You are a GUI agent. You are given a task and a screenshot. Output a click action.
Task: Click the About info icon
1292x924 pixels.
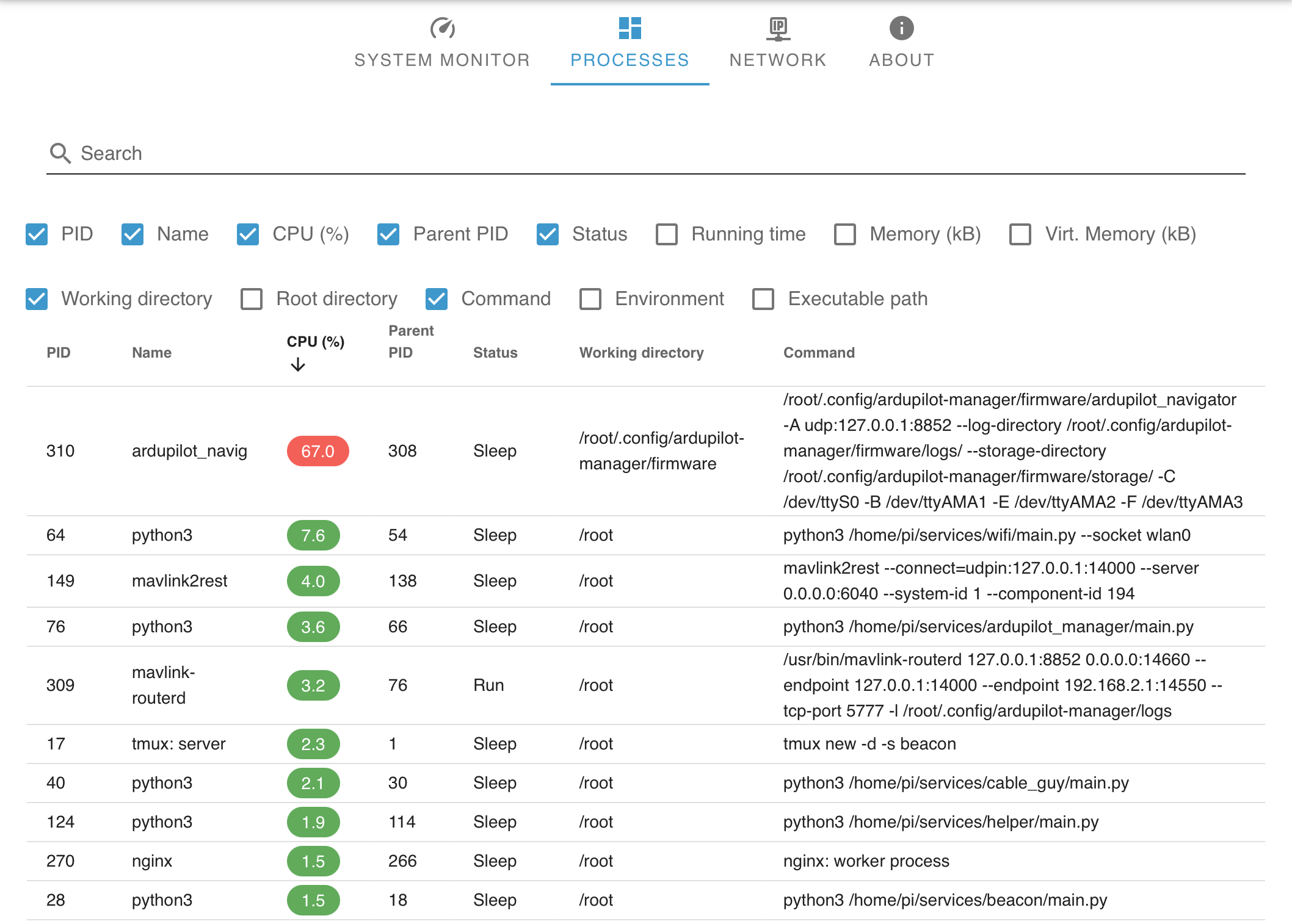901,27
